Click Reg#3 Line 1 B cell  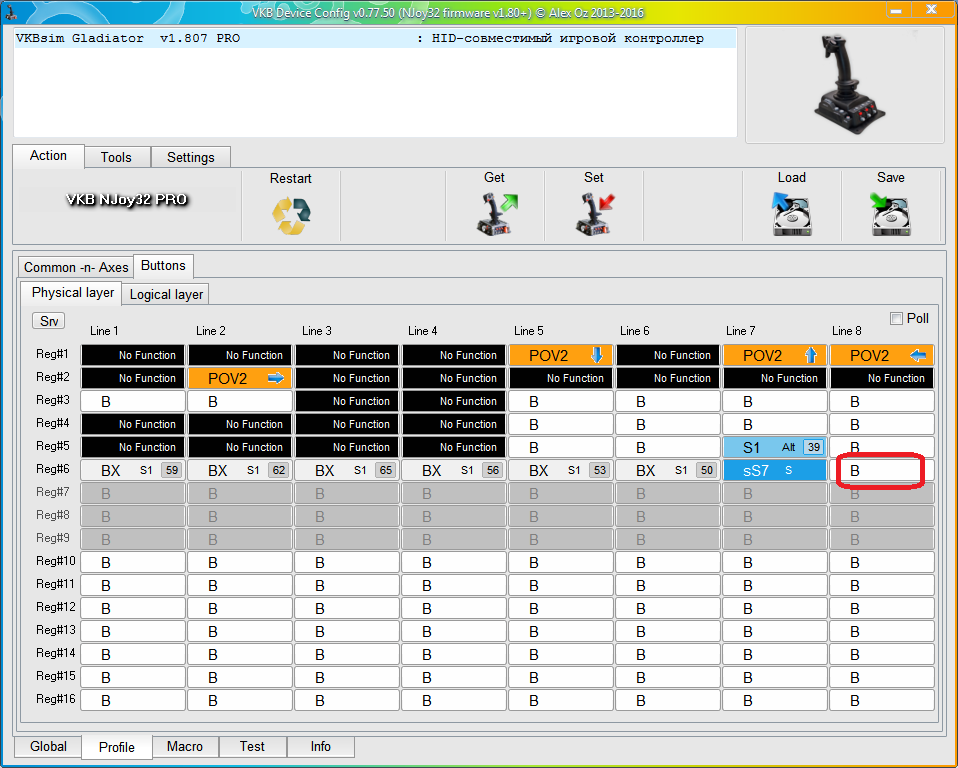pos(133,401)
